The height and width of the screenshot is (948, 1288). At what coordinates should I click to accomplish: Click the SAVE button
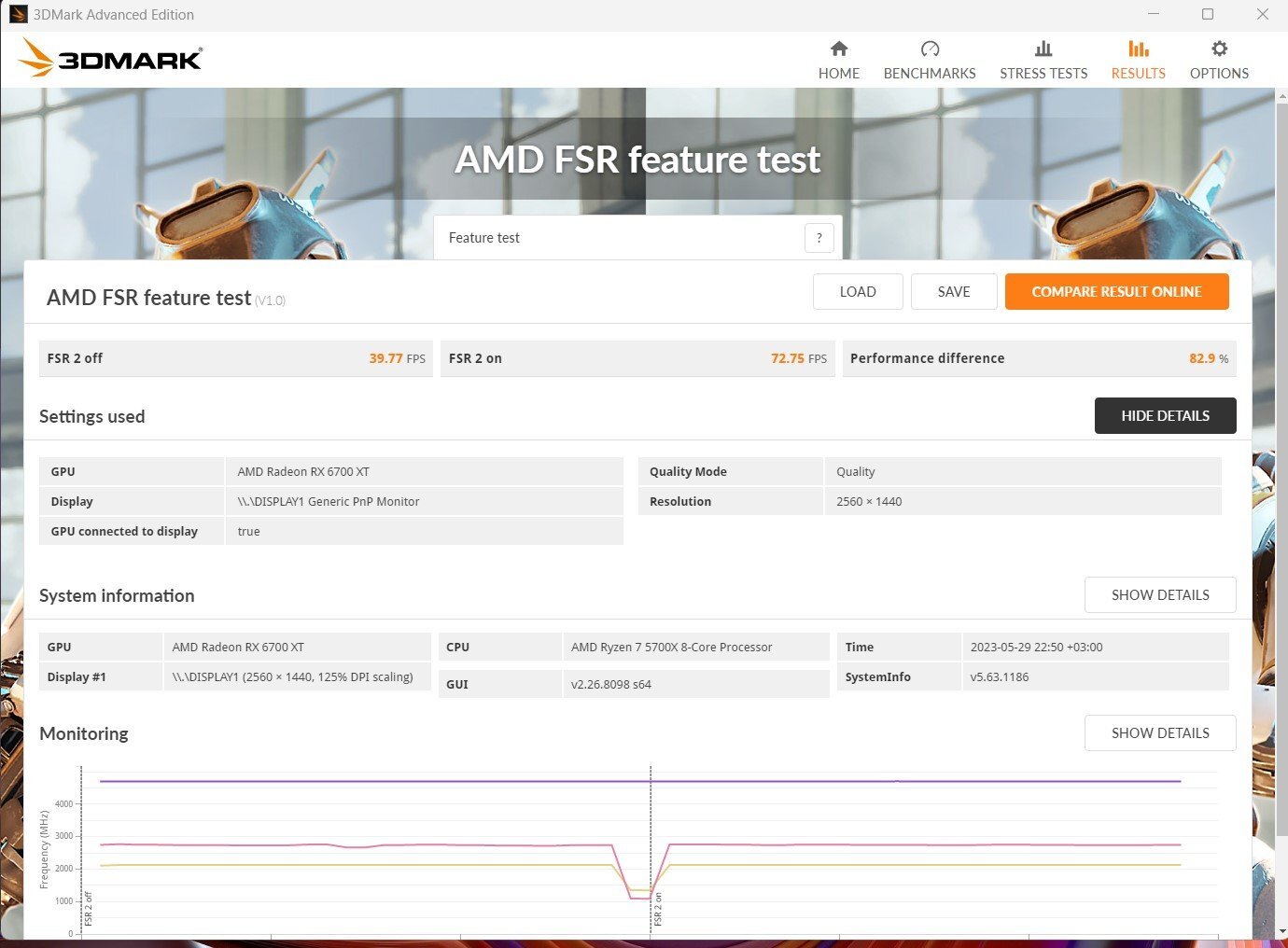954,291
